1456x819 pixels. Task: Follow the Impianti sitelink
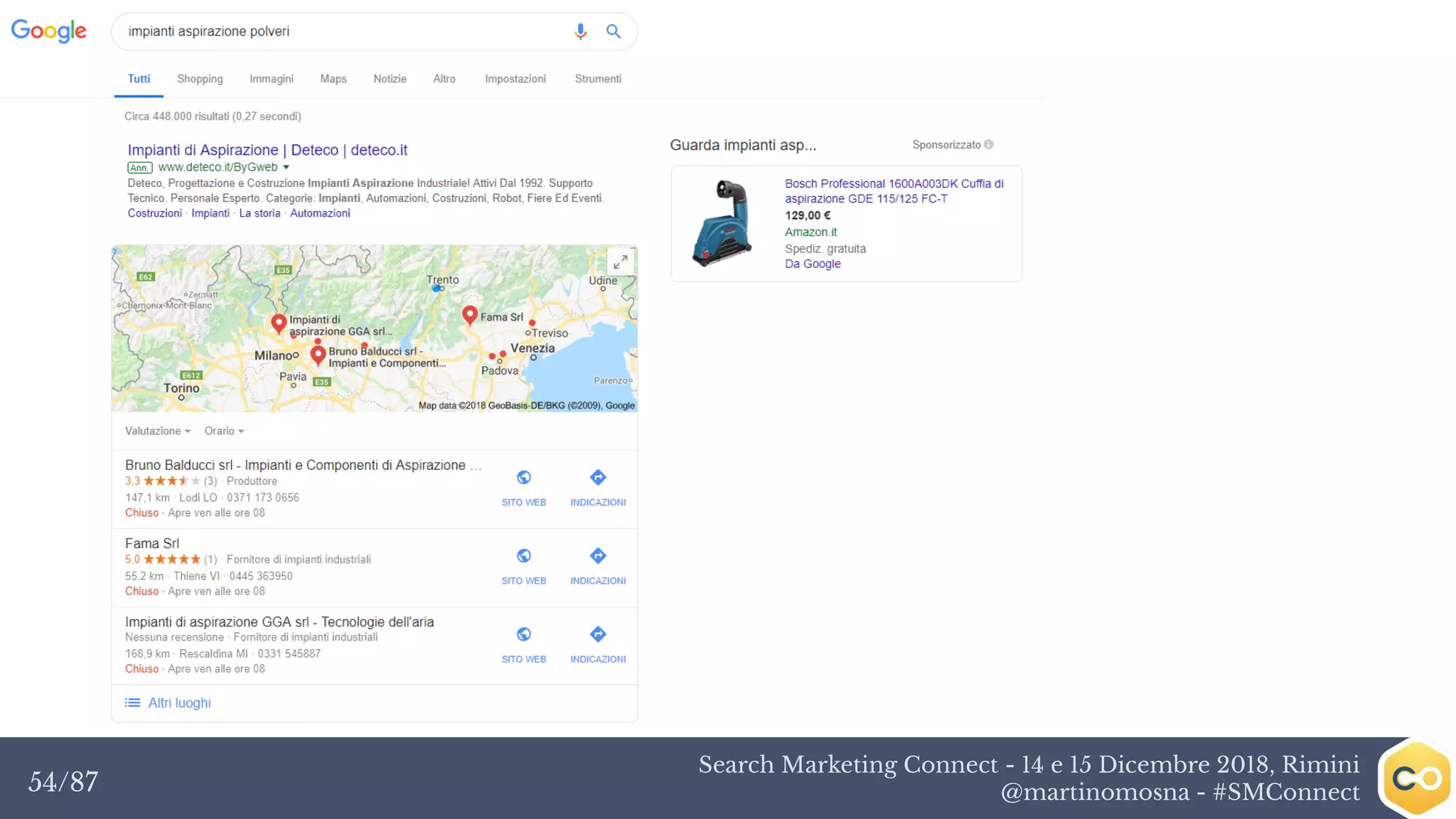[210, 213]
